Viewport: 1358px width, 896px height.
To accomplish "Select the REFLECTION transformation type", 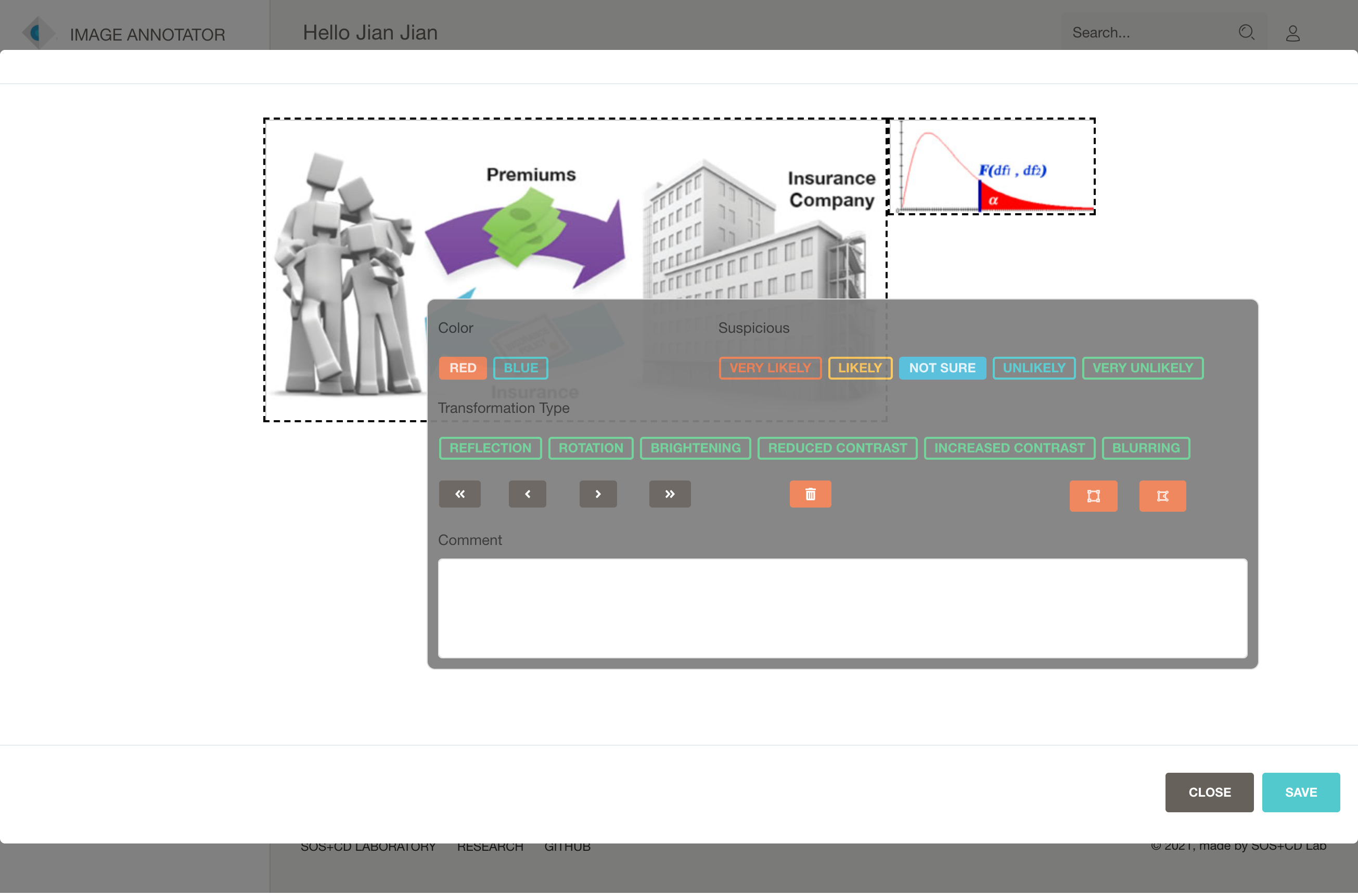I will [x=490, y=447].
